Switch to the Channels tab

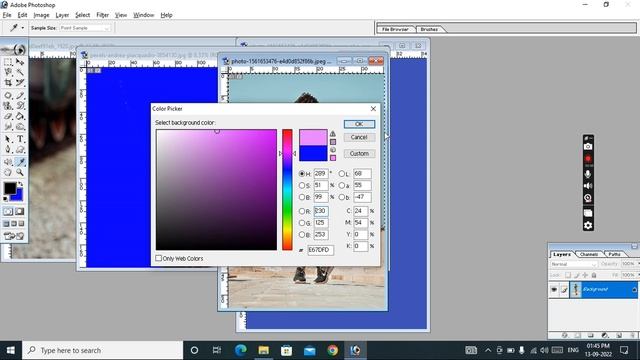tap(589, 254)
